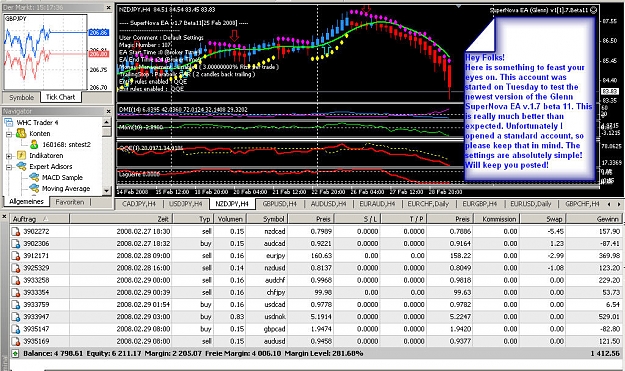Sort trades by Zeit column
The height and width of the screenshot is (371, 625).
[x=121, y=219]
